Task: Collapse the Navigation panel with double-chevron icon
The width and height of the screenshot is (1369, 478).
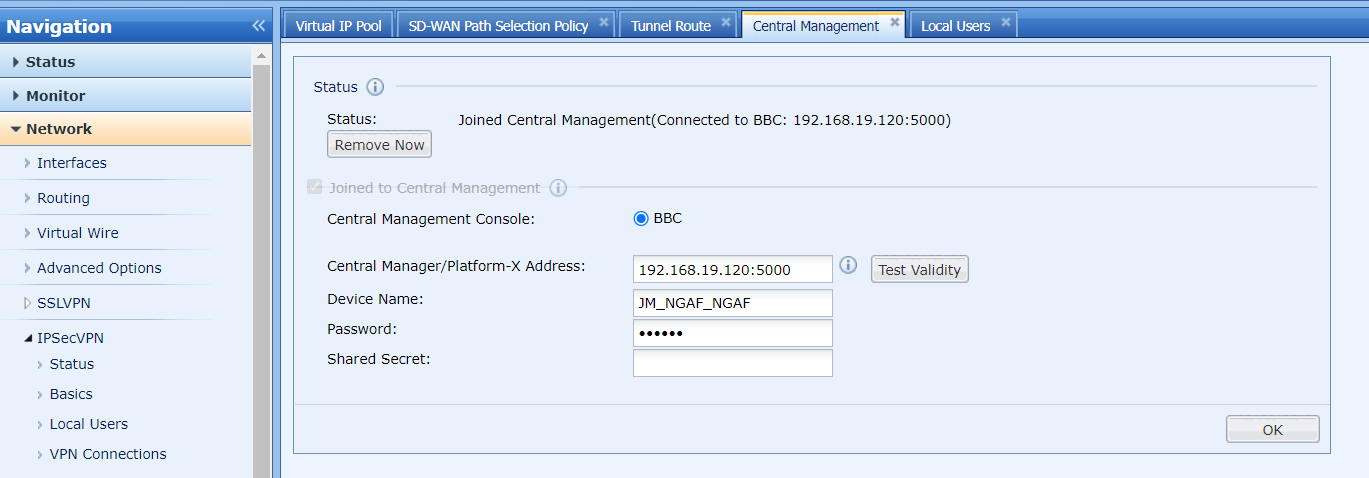Action: click(258, 26)
